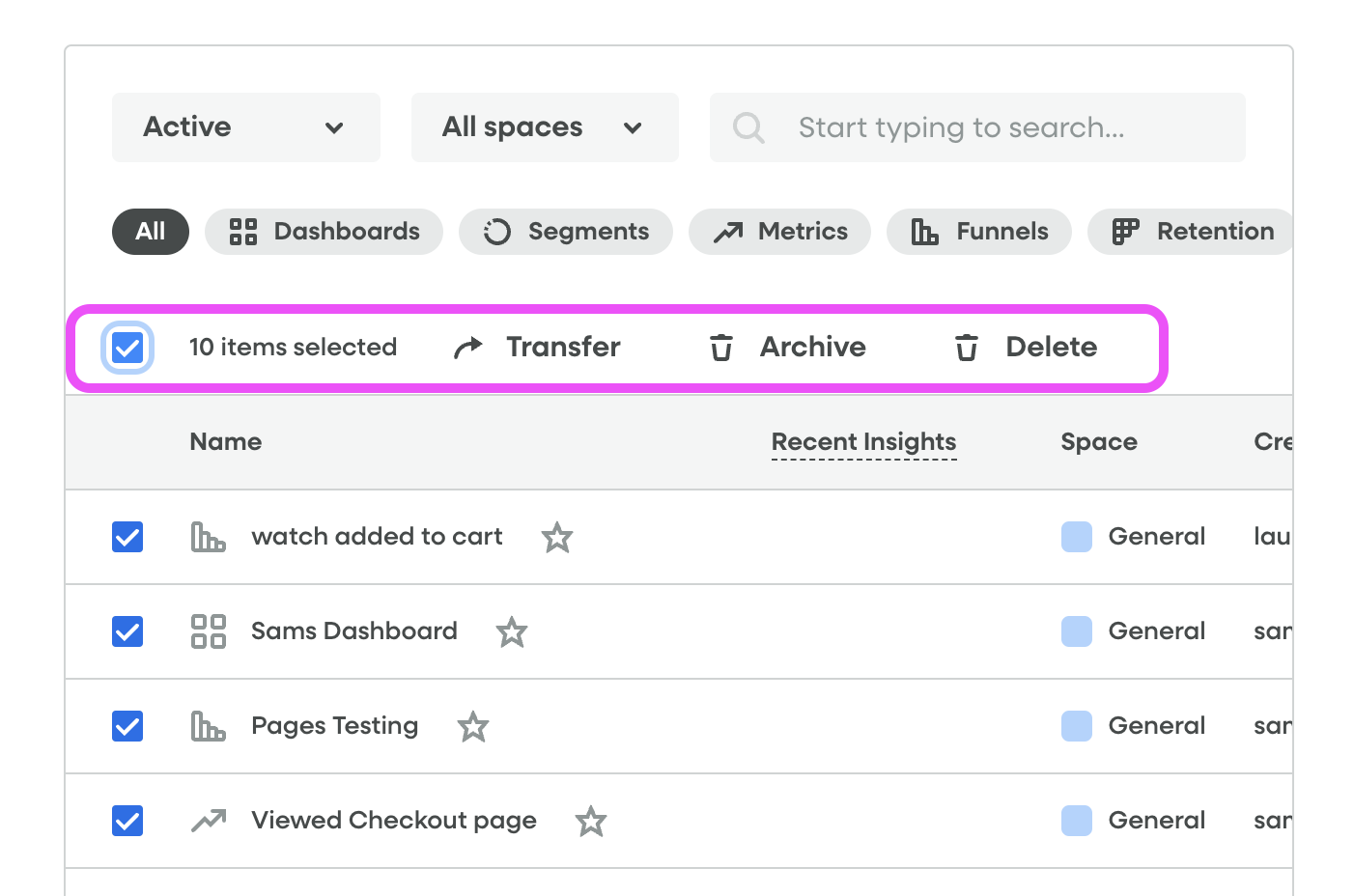Star the watch added to cart funnel
1354x896 pixels.
pos(557,537)
